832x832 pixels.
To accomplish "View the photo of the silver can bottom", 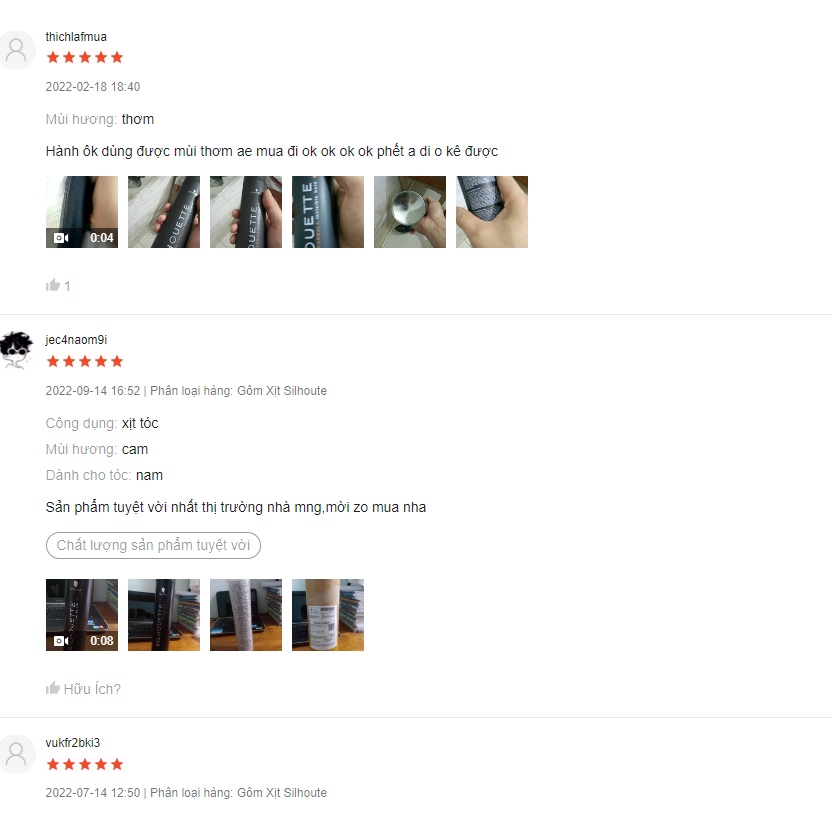I will tap(410, 212).
